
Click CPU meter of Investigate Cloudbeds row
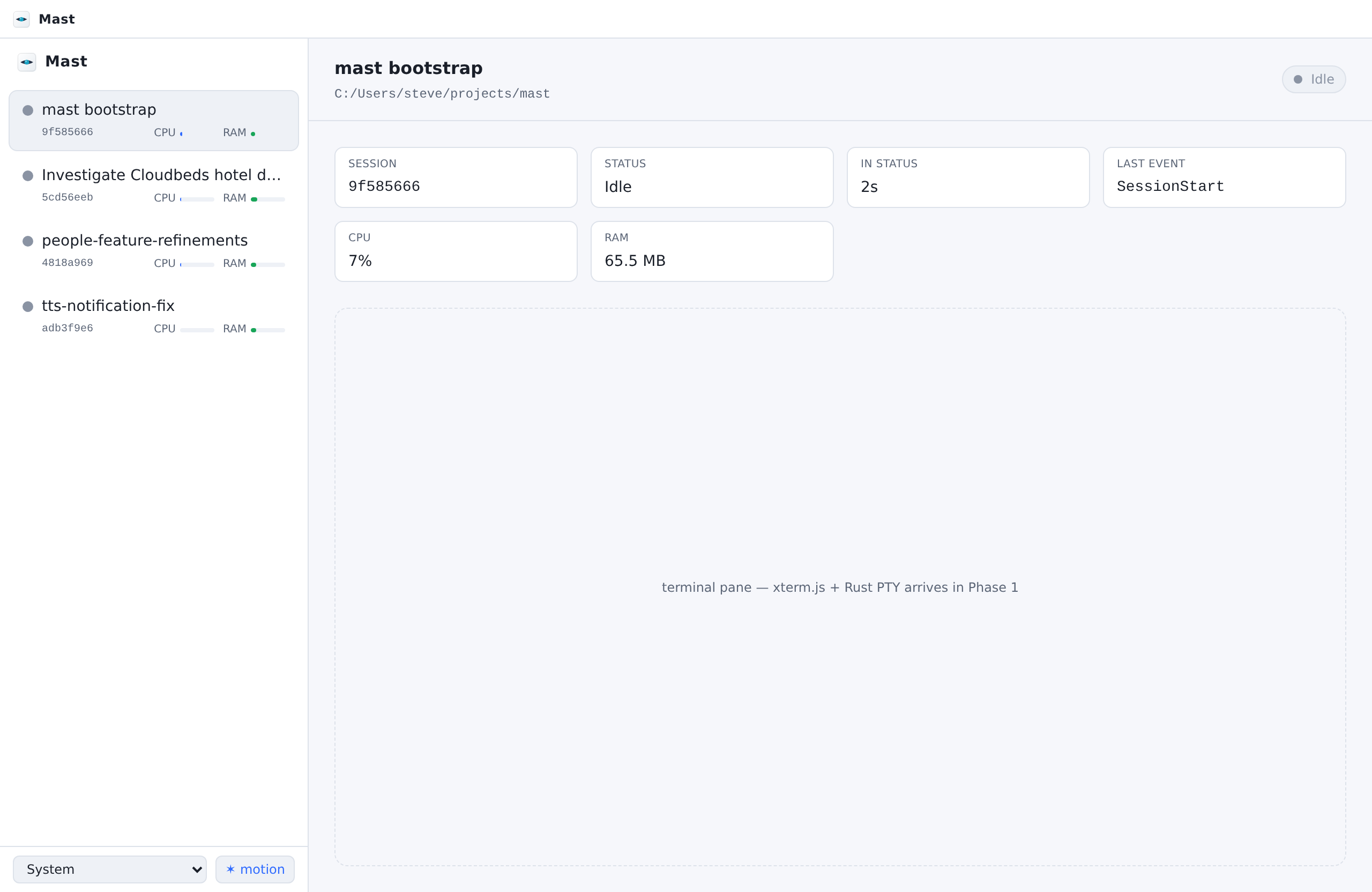pyautogui.click(x=197, y=199)
